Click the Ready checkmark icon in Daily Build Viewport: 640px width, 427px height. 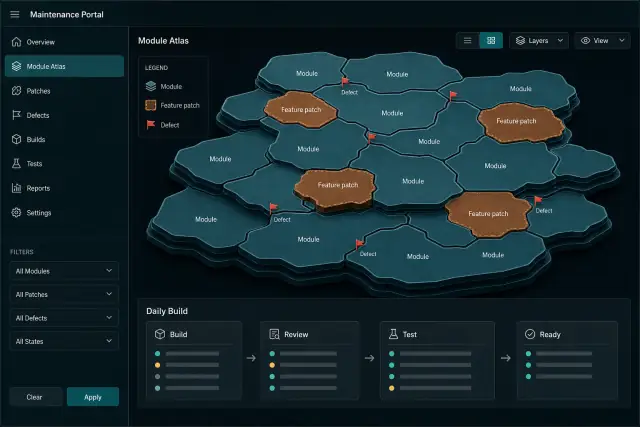(530, 334)
